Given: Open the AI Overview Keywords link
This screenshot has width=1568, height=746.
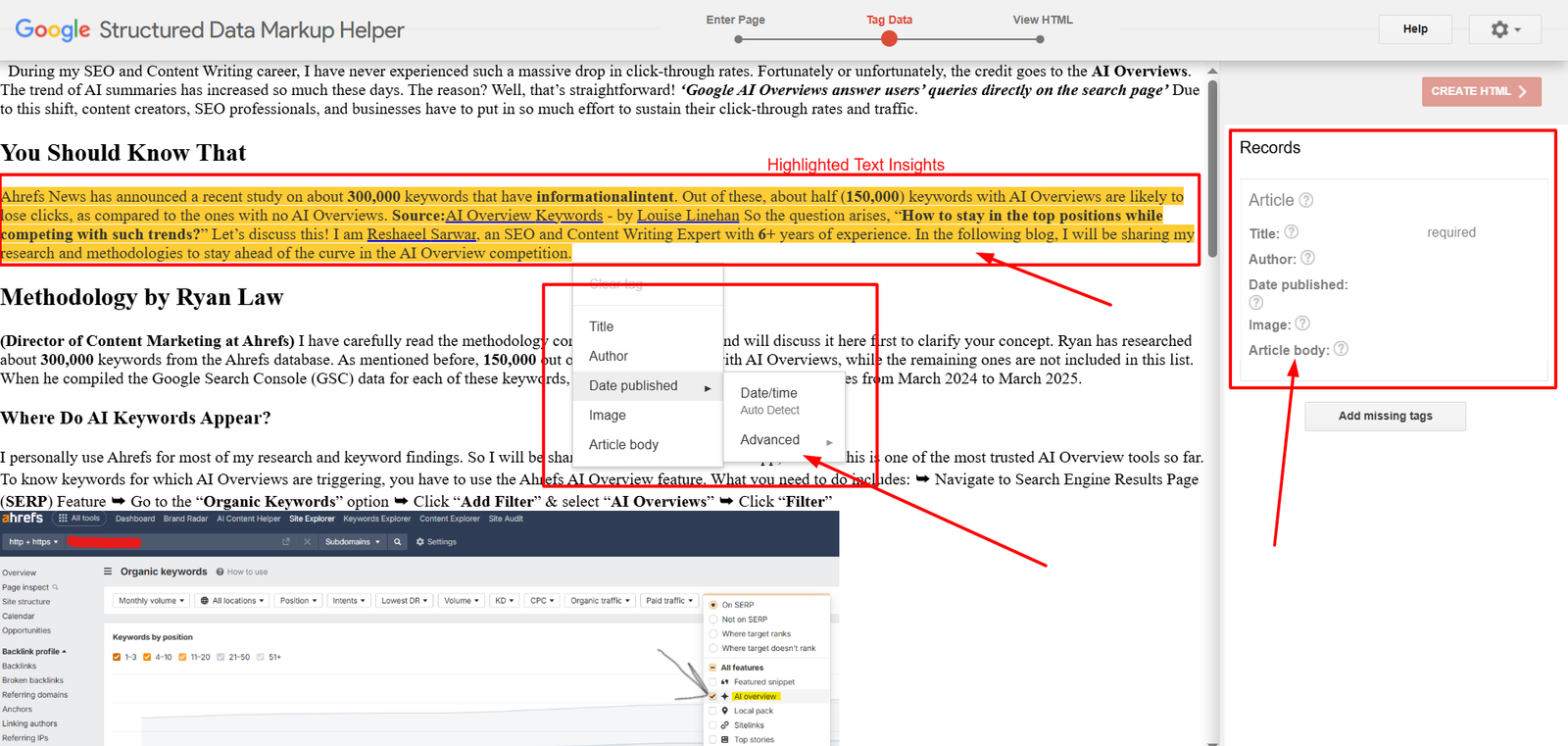Looking at the screenshot, I should click(524, 216).
